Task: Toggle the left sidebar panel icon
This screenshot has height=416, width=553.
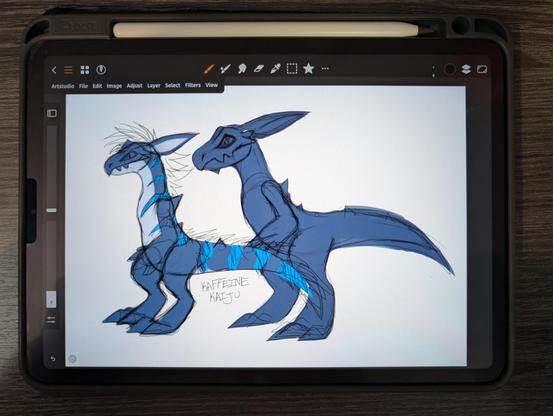Action: coord(52,113)
